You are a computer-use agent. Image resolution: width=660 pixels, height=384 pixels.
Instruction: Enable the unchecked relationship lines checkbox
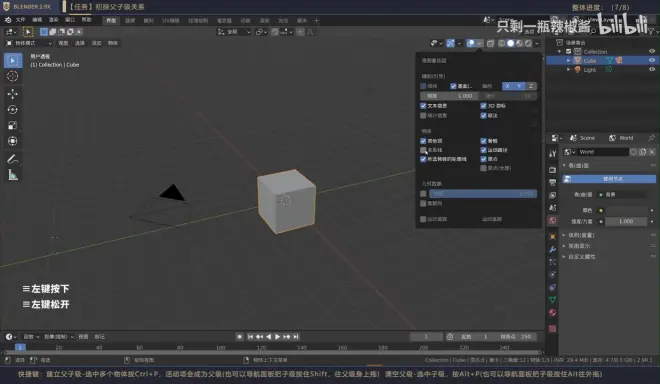(423, 150)
